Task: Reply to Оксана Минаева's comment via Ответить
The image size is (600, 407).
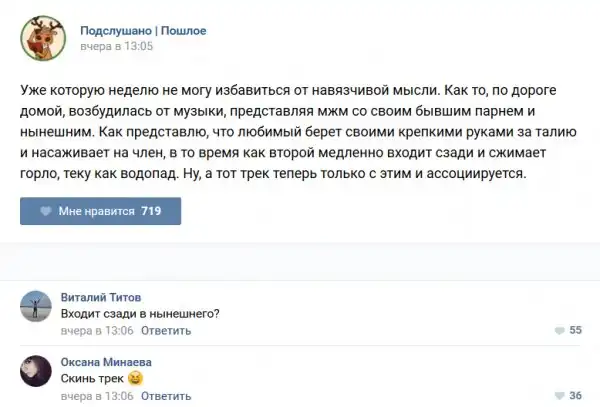Action: pos(166,395)
